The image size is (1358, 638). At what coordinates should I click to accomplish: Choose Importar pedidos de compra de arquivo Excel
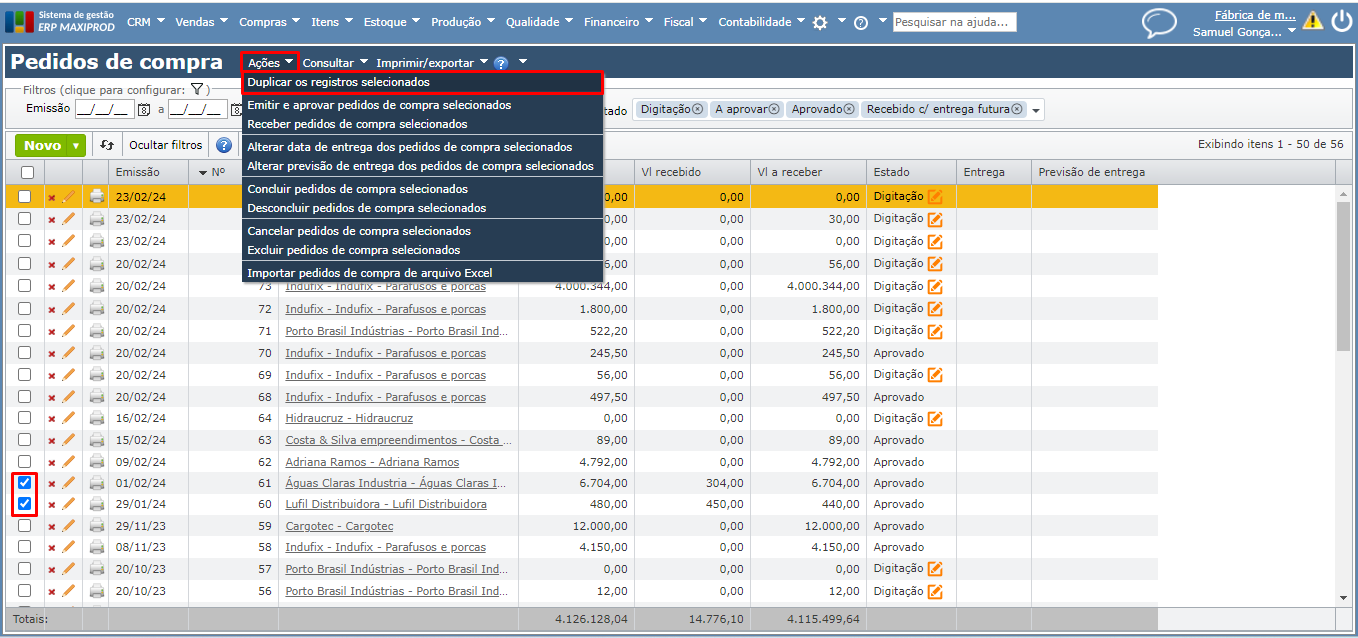[x=369, y=273]
